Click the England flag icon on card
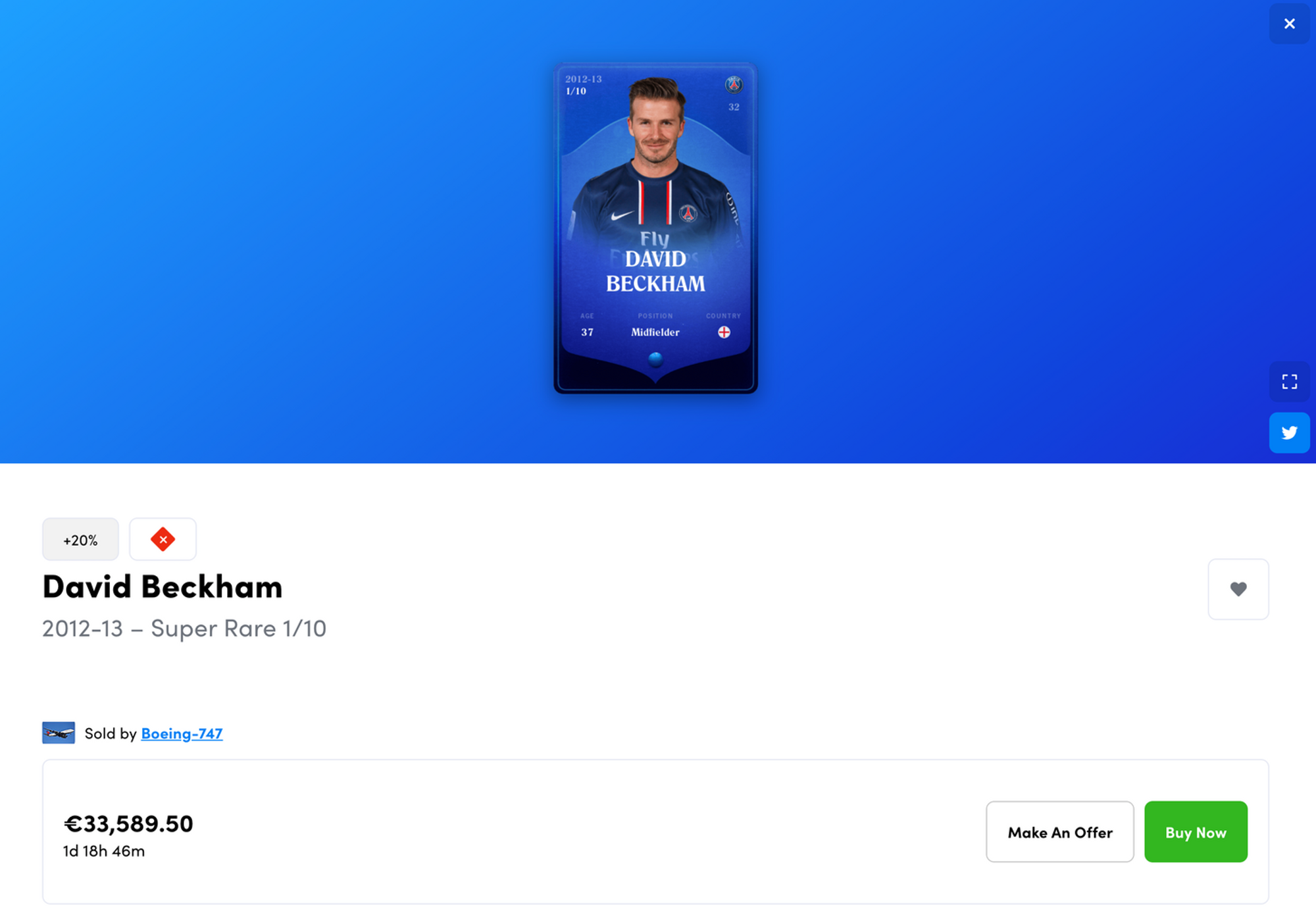This screenshot has width=1316, height=913. (724, 332)
